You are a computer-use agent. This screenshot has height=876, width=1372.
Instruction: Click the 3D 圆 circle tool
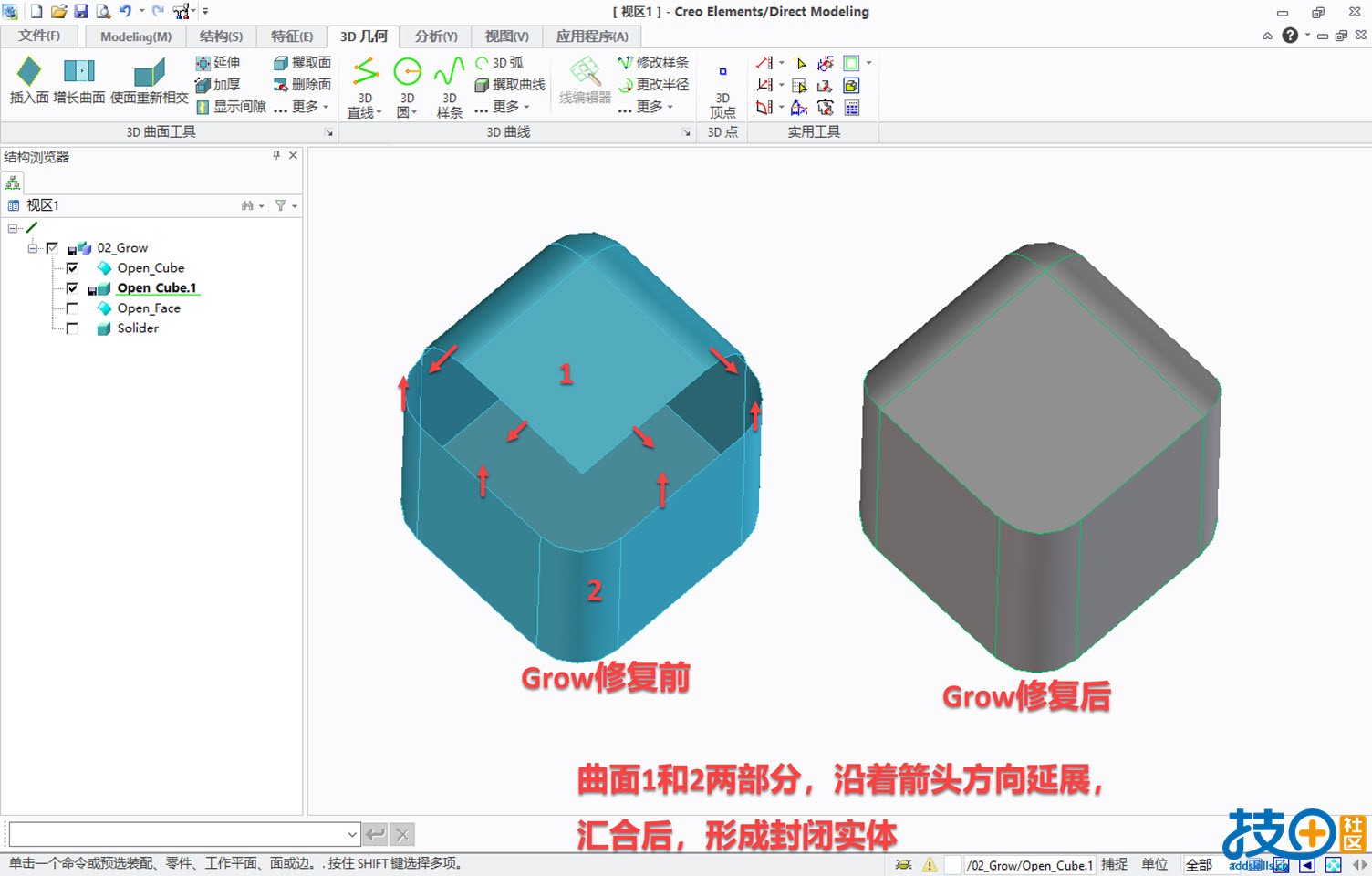407,88
